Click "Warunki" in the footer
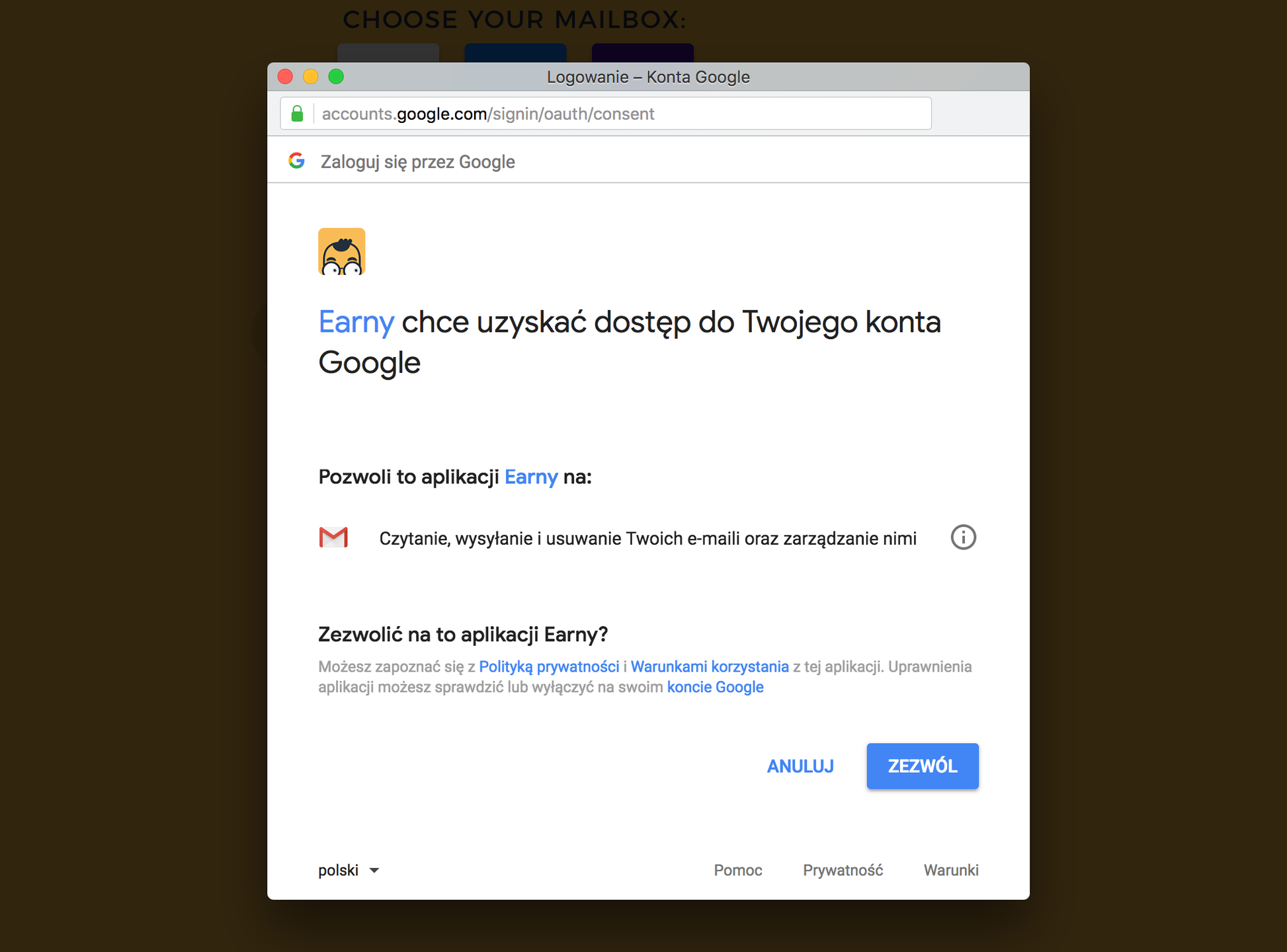The height and width of the screenshot is (952, 1287). [951, 870]
